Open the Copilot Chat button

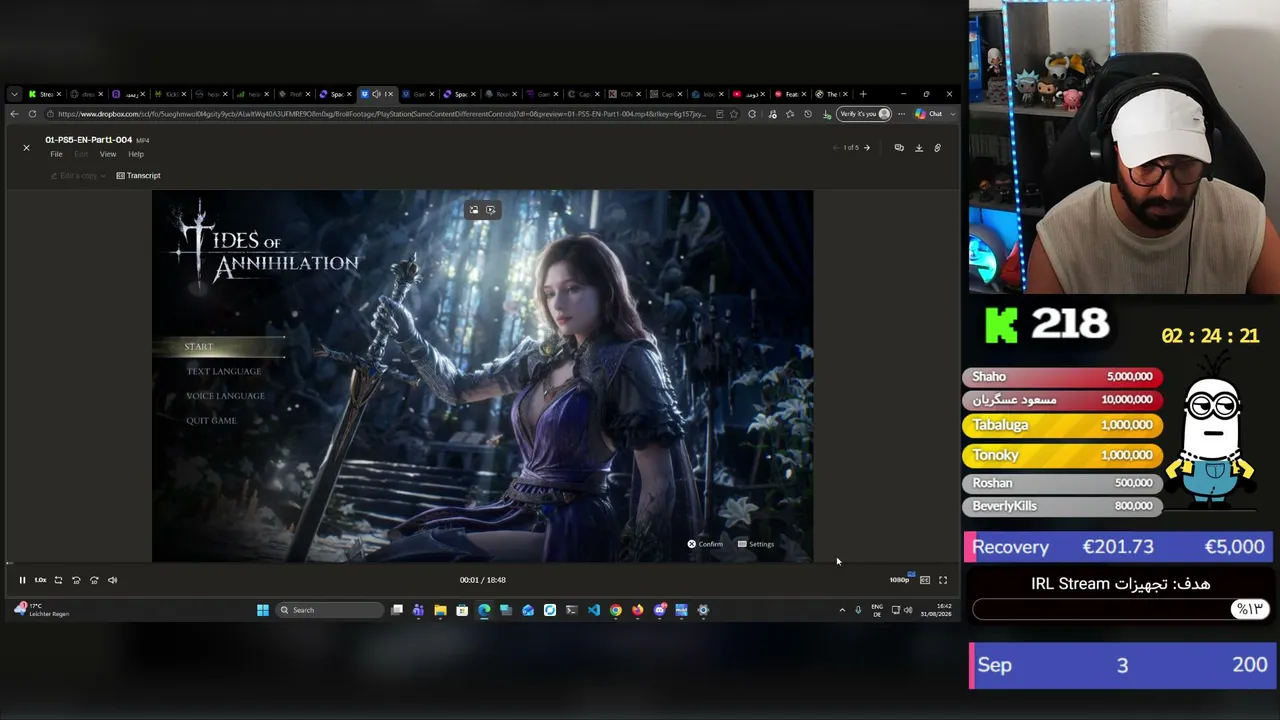pyautogui.click(x=929, y=114)
